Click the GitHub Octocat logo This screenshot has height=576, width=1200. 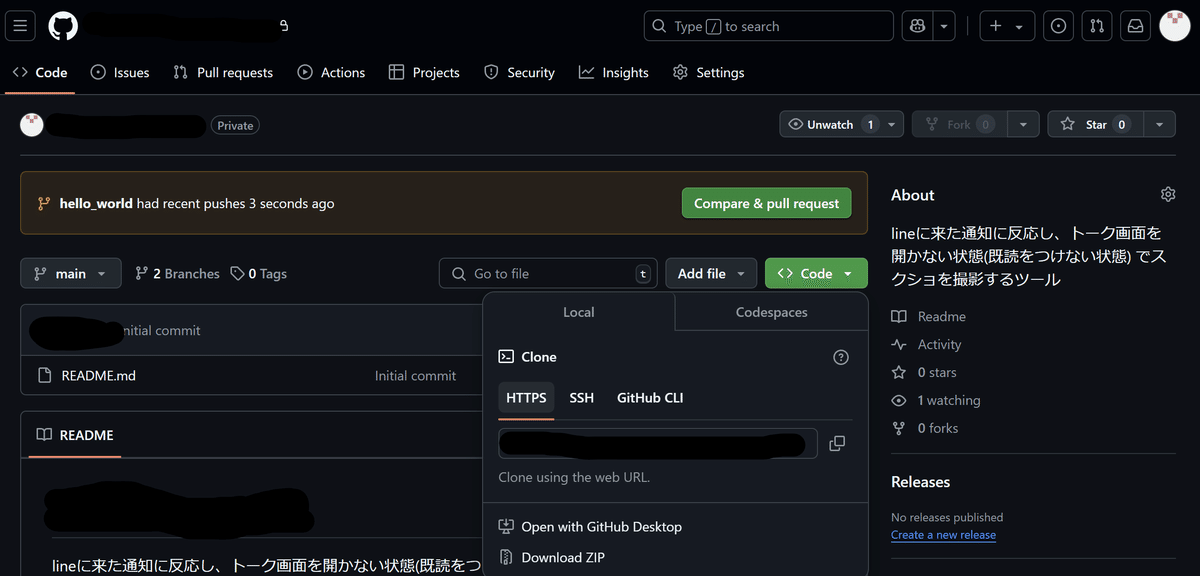click(62, 26)
